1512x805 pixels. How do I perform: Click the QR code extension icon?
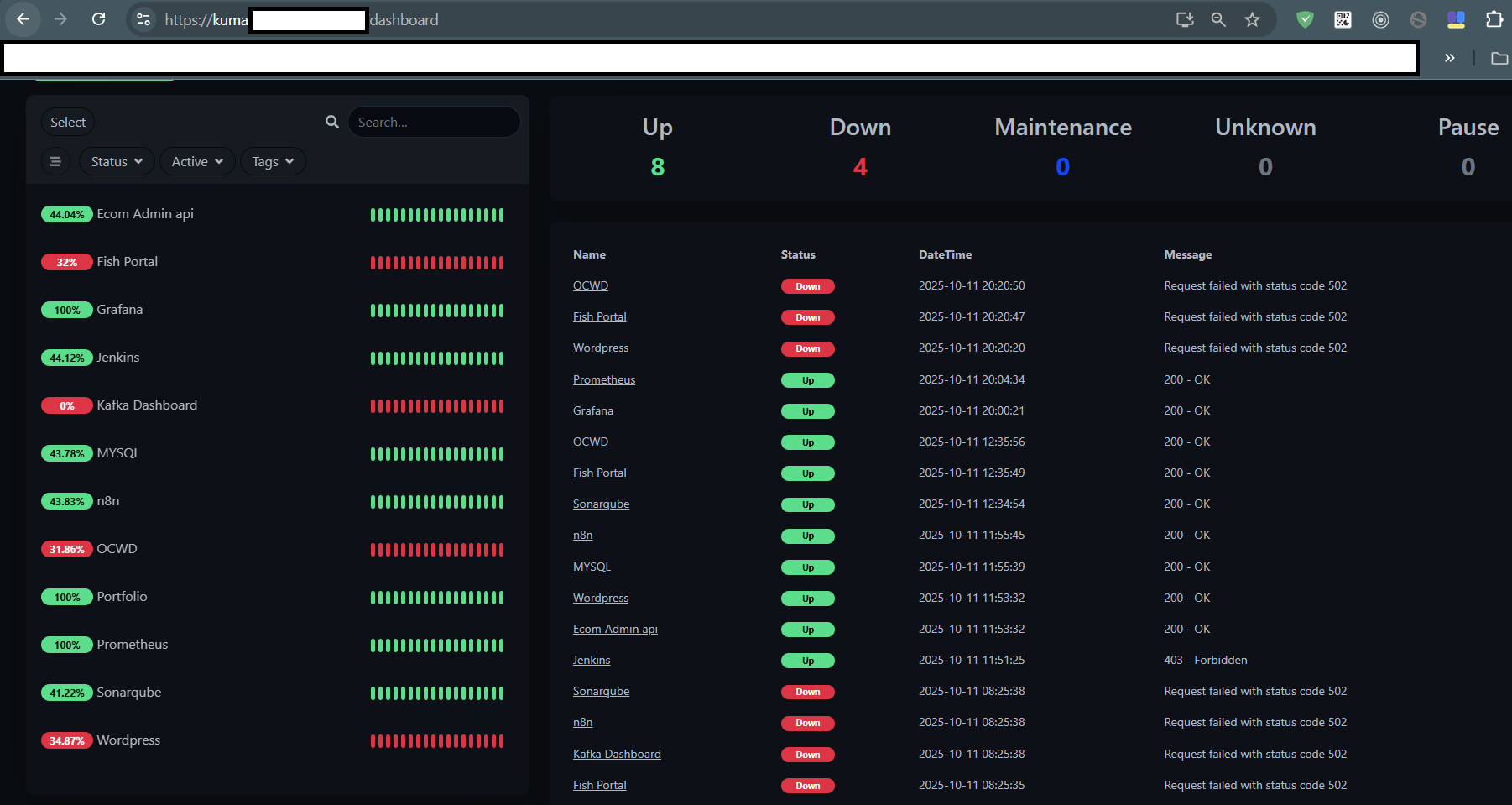(x=1343, y=19)
